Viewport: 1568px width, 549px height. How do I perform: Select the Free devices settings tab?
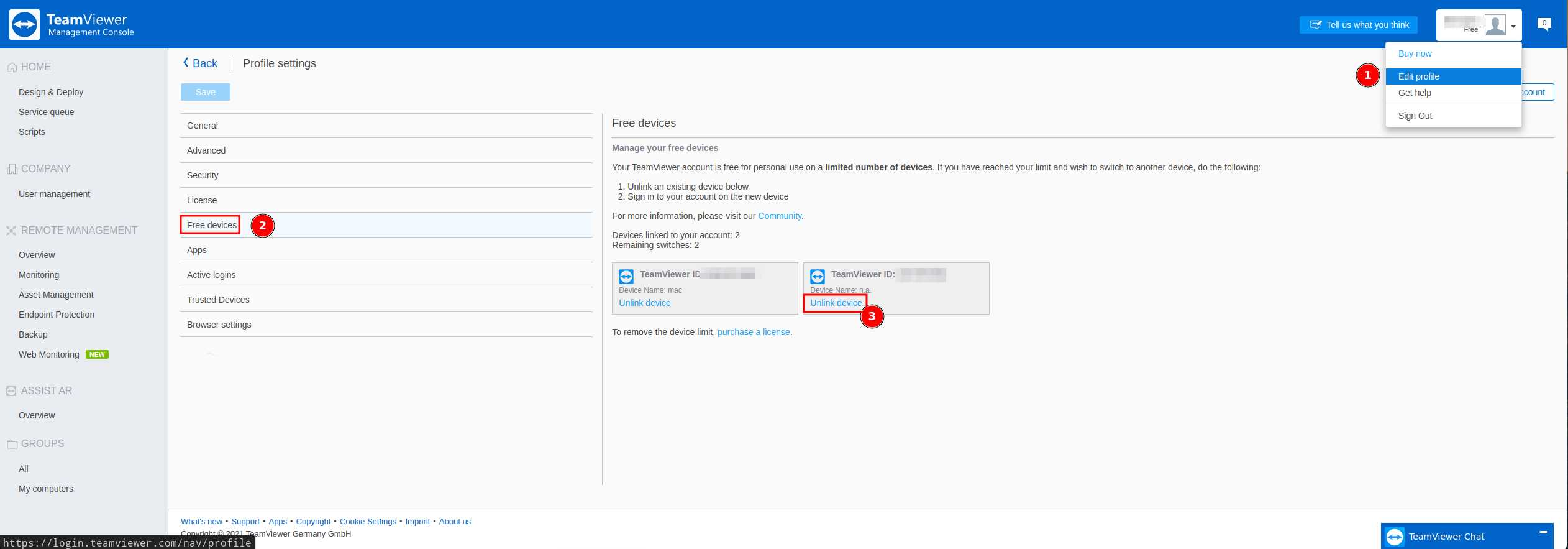pyautogui.click(x=386, y=225)
